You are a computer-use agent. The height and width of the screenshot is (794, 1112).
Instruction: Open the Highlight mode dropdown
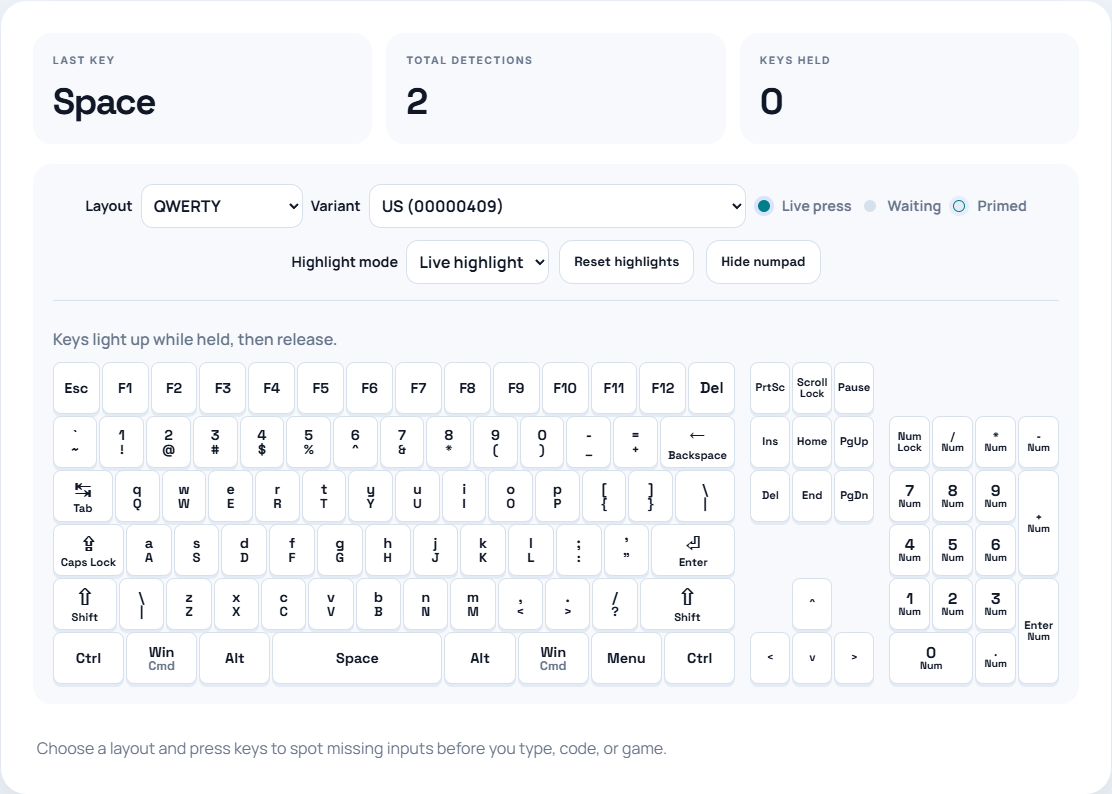[x=477, y=262]
